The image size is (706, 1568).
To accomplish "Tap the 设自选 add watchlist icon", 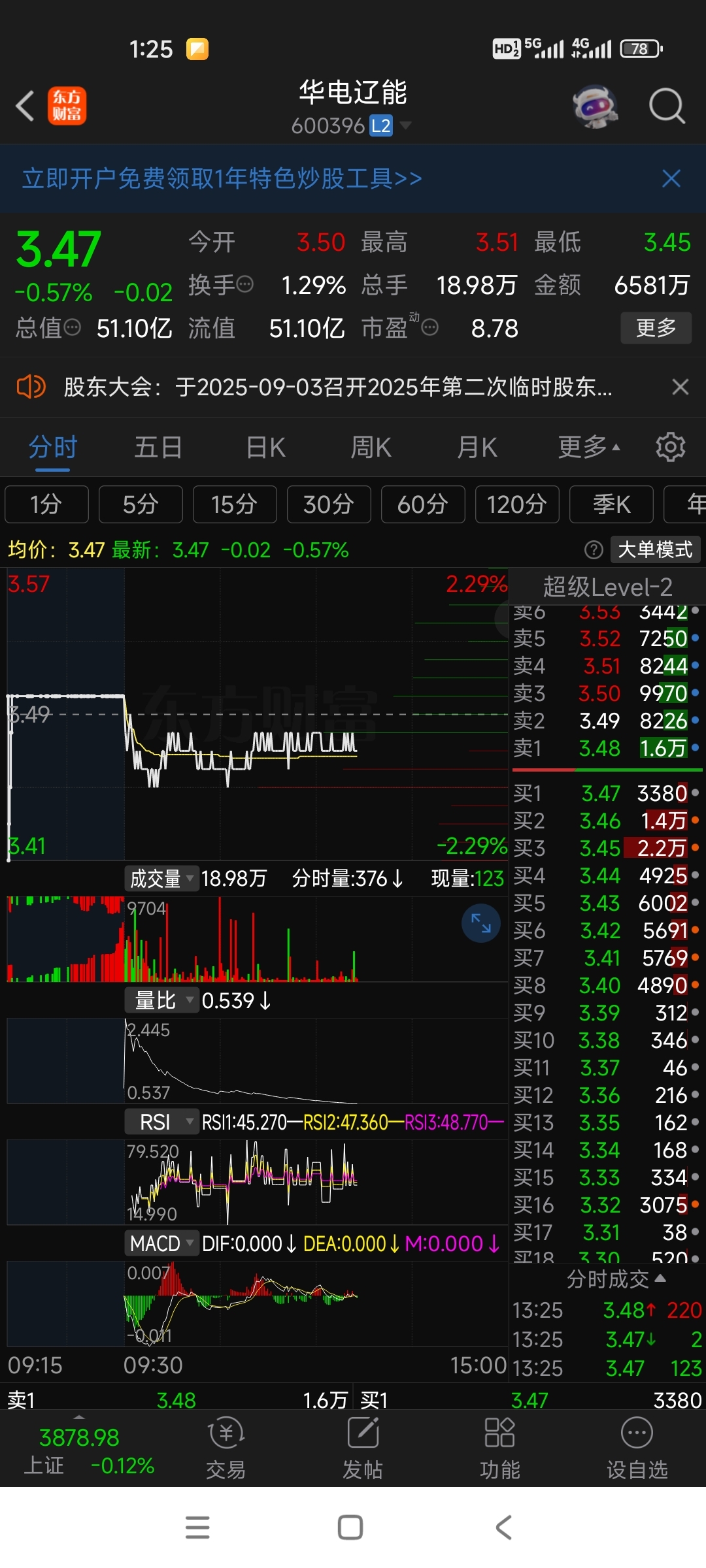I will pos(637,1448).
